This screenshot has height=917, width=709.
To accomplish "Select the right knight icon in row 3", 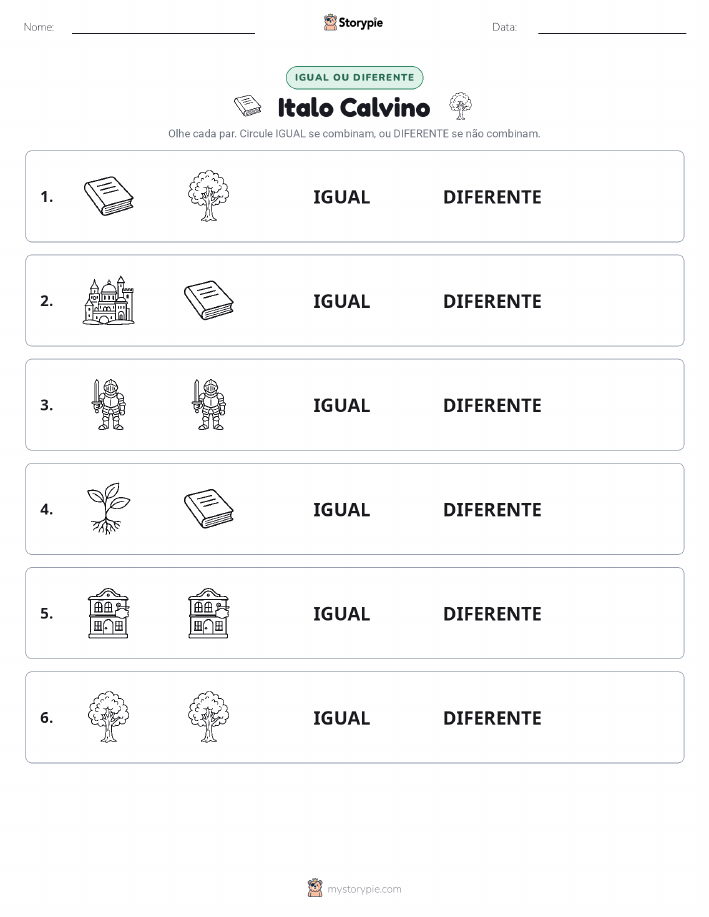I will tap(208, 404).
